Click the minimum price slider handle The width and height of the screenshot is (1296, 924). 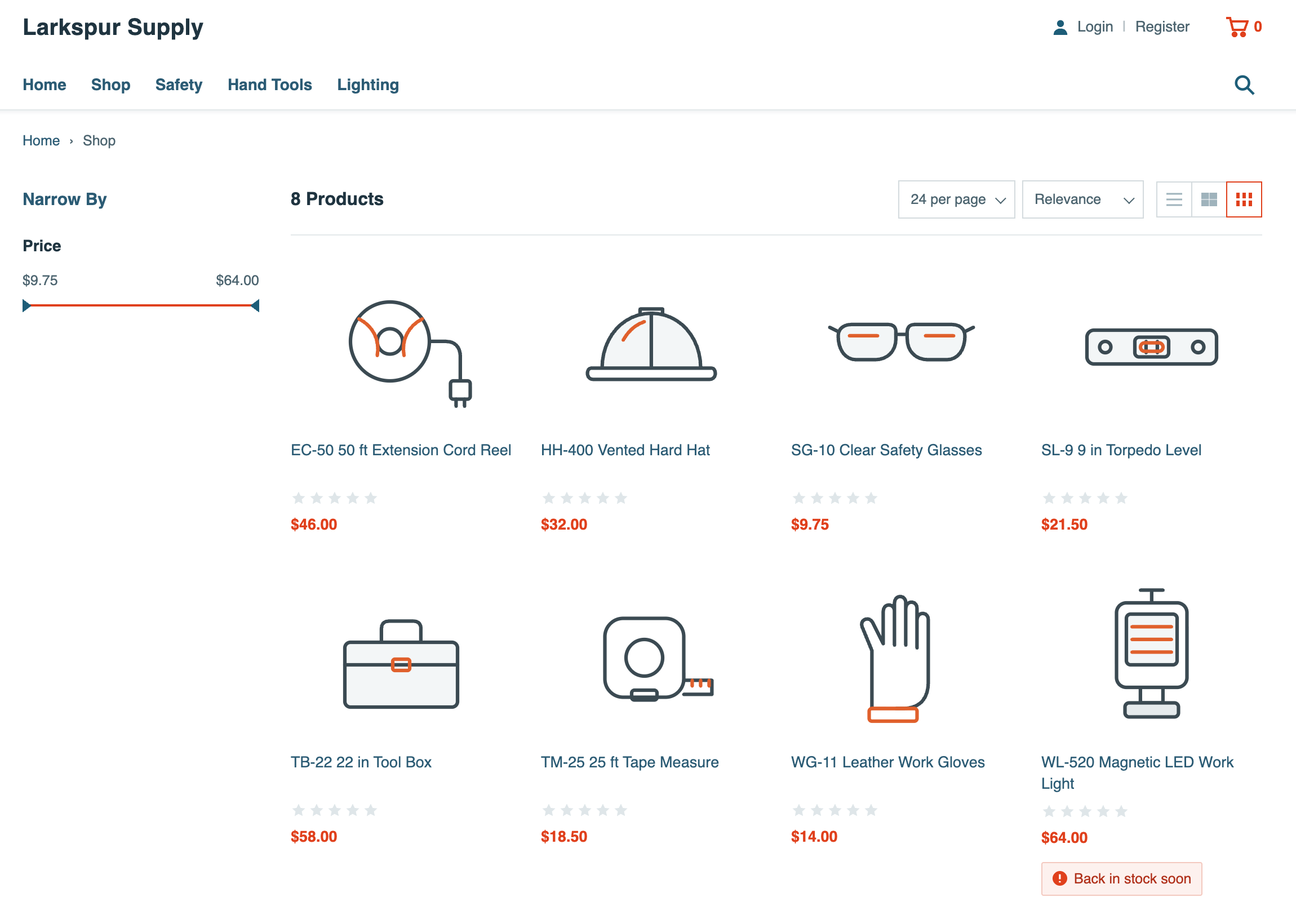tap(26, 305)
